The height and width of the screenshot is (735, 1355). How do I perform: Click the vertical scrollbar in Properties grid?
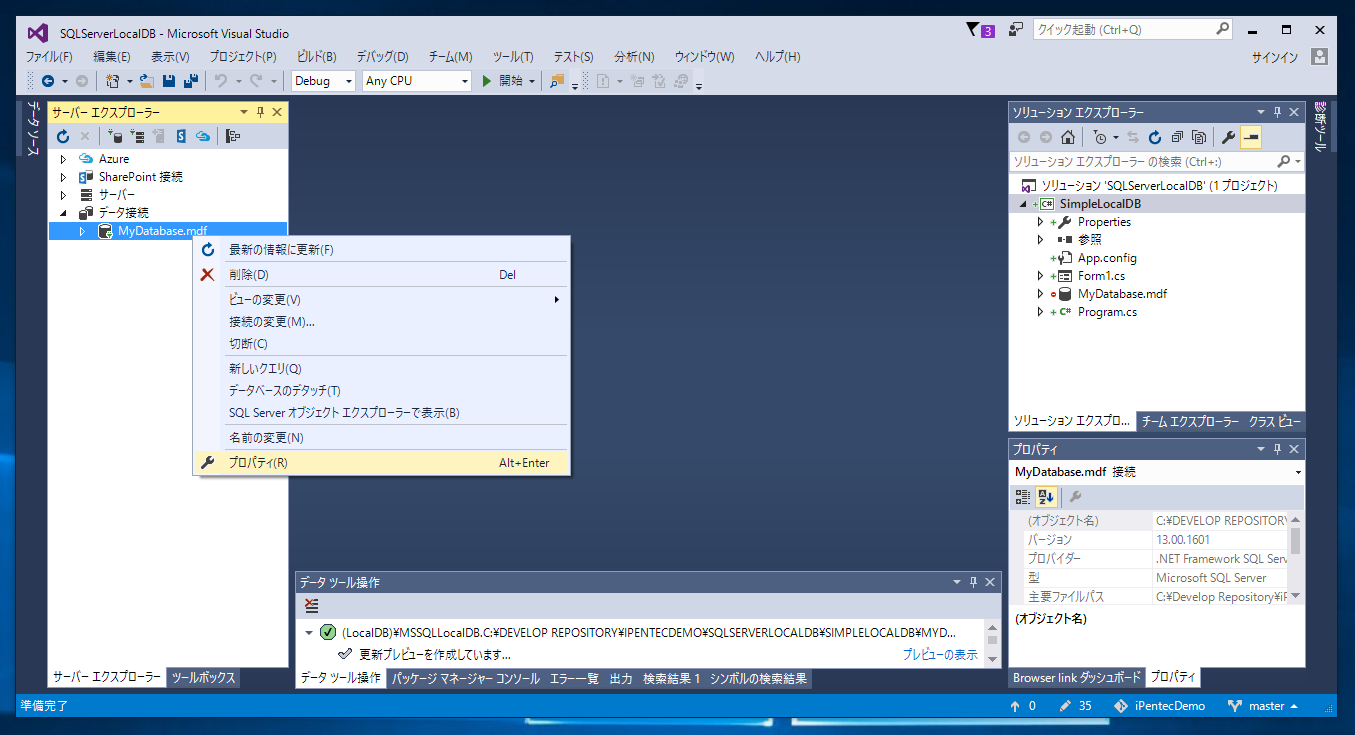coord(1296,558)
